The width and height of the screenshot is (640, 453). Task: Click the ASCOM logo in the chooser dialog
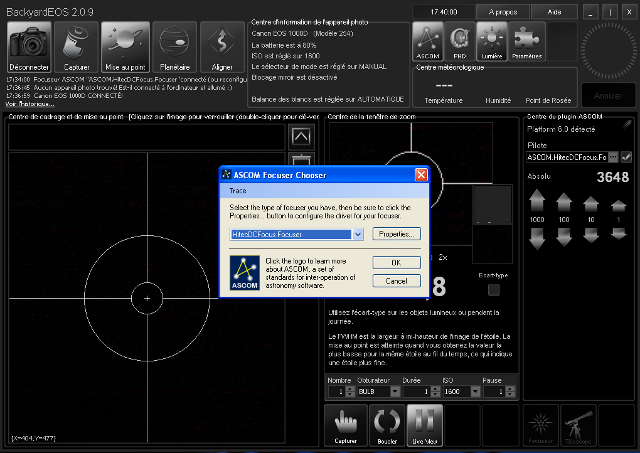[x=244, y=273]
